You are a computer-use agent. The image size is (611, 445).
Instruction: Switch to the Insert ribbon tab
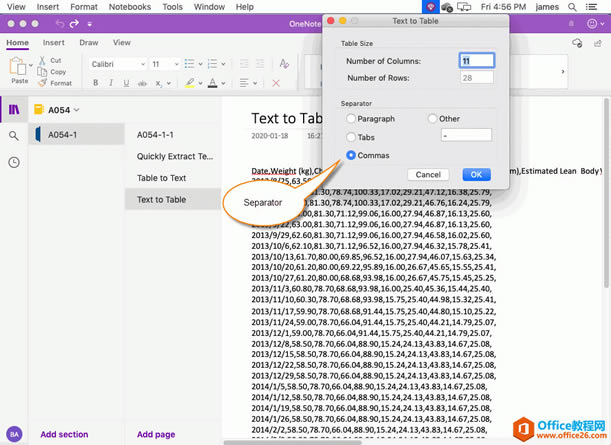click(x=53, y=43)
